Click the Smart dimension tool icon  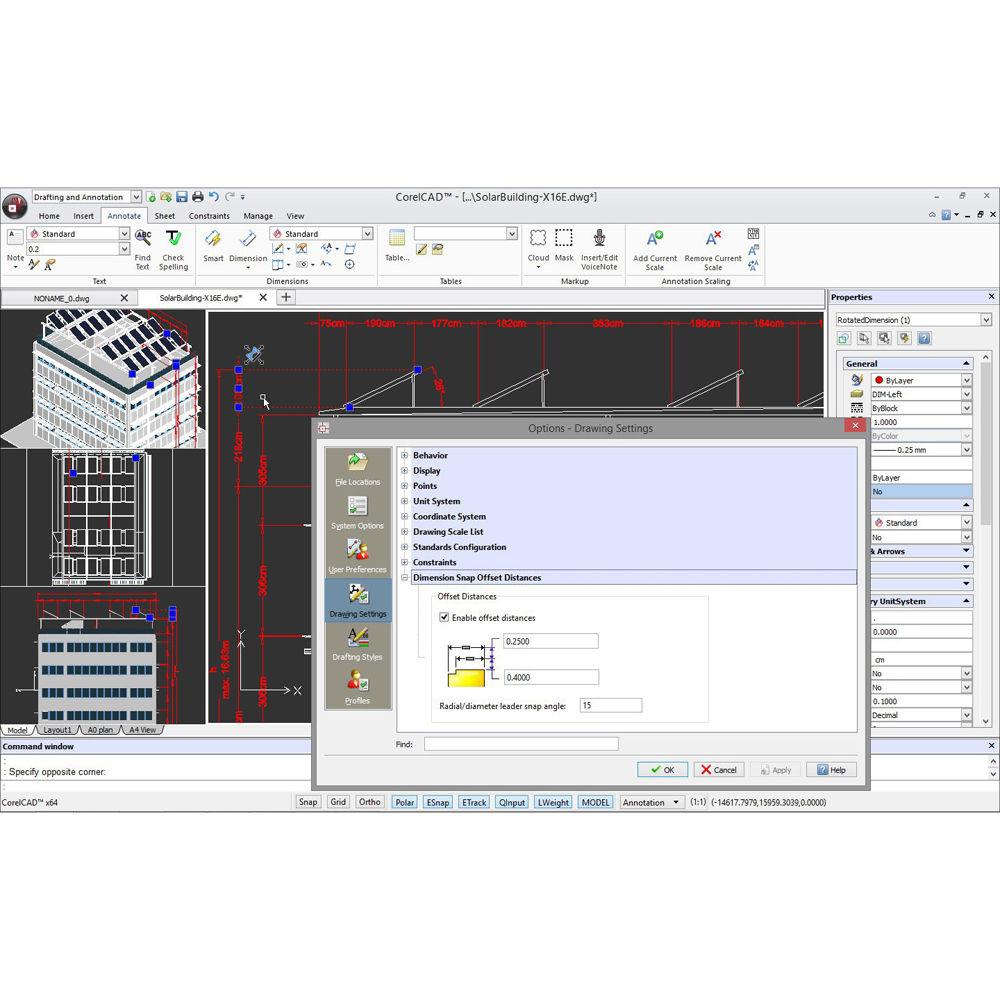point(213,240)
